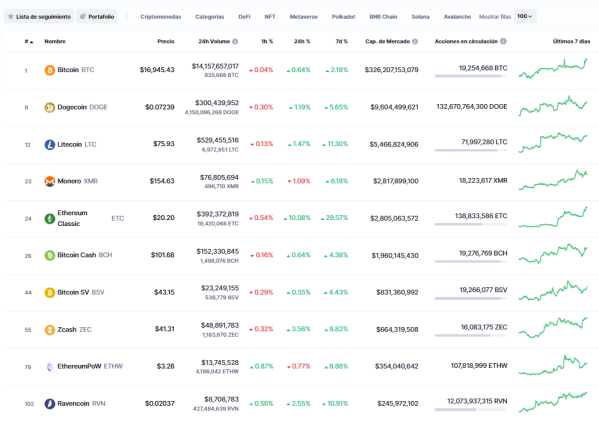This screenshot has width=599, height=422.
Task: Switch to the NFT tab
Action: [270, 17]
